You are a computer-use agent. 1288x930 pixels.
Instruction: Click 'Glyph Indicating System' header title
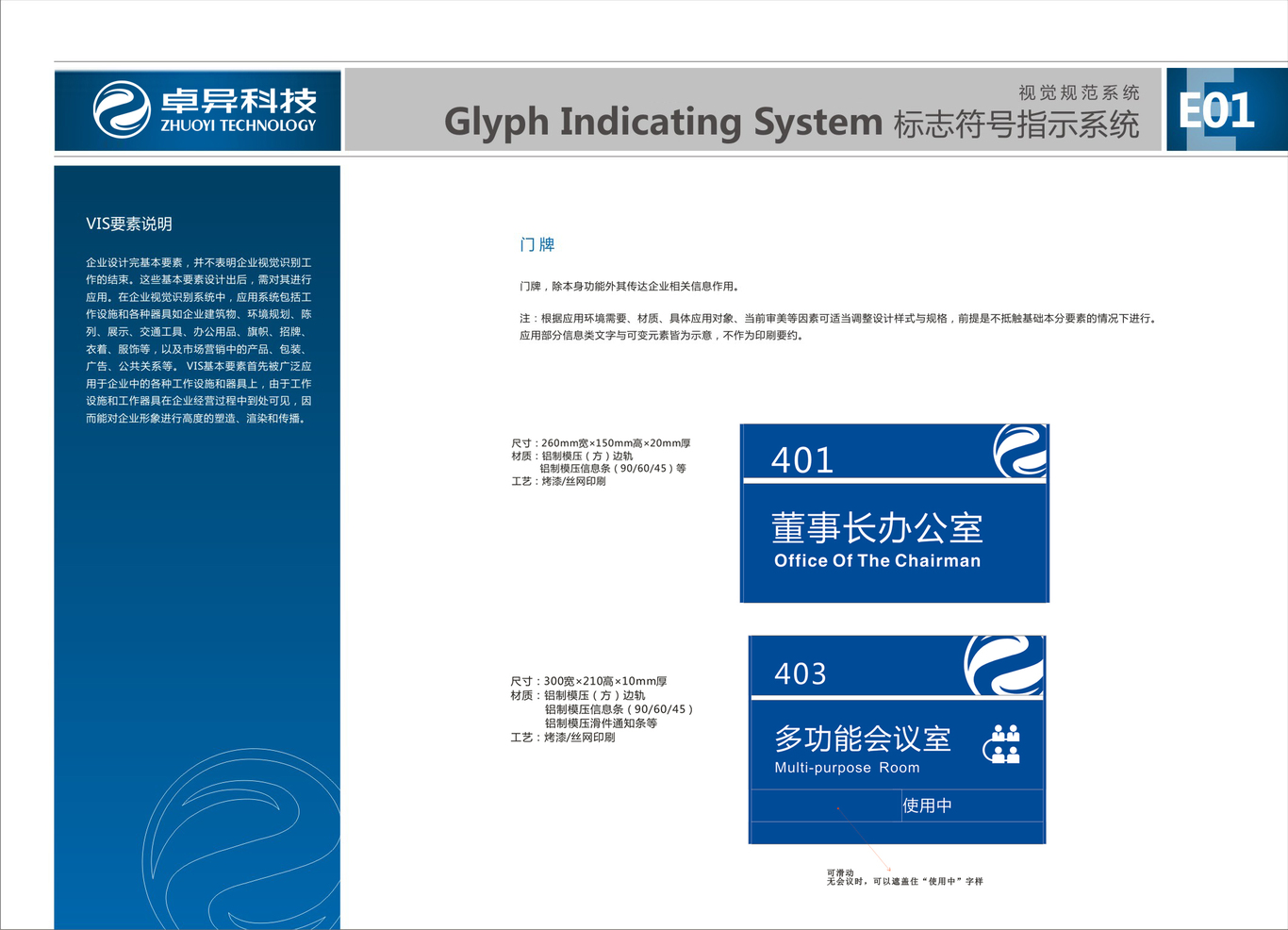point(663,123)
